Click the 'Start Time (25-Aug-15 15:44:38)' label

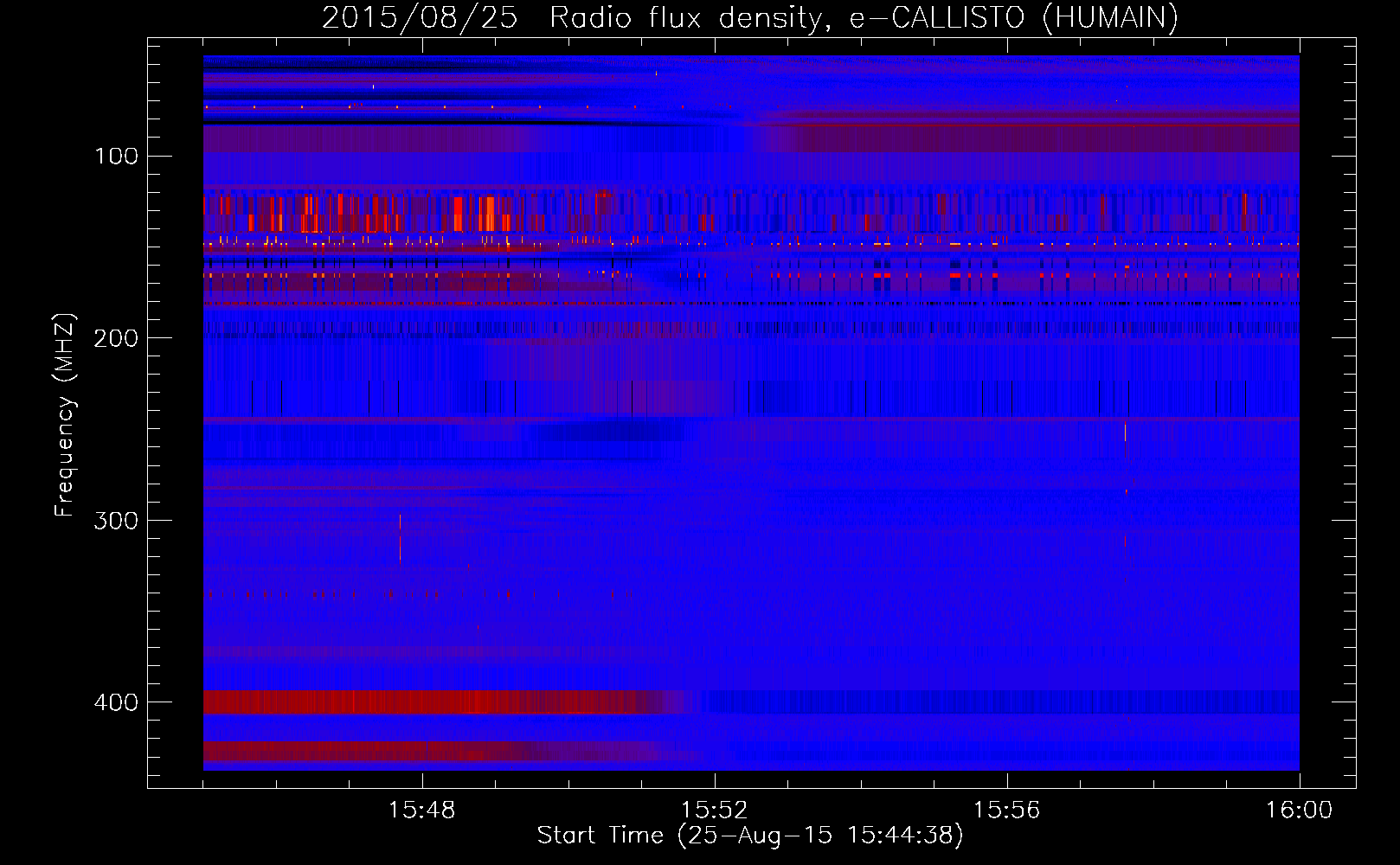click(750, 836)
